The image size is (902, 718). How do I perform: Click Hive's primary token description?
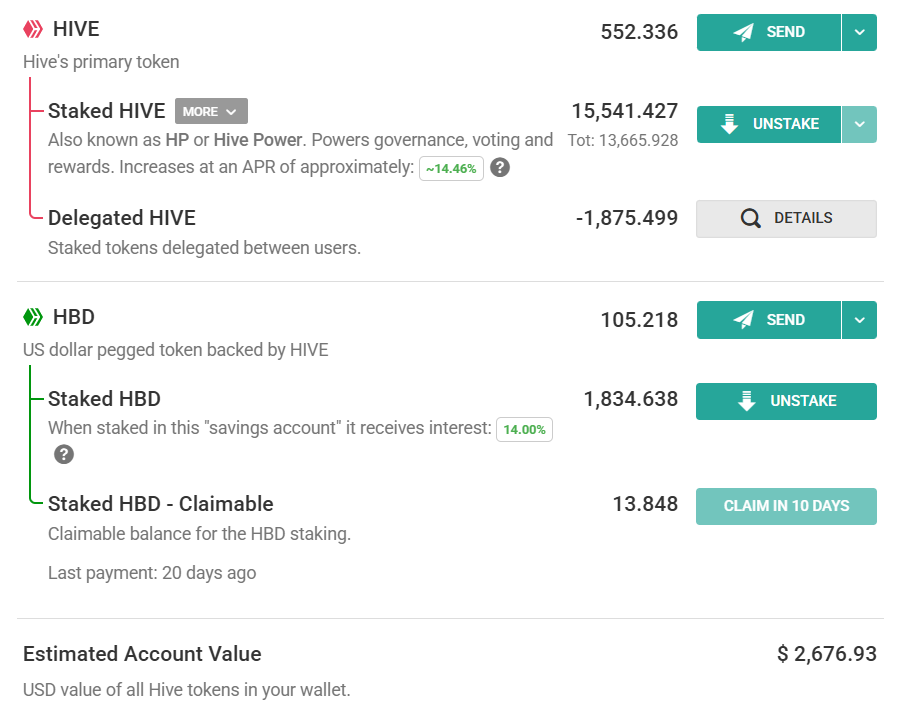pyautogui.click(x=101, y=62)
